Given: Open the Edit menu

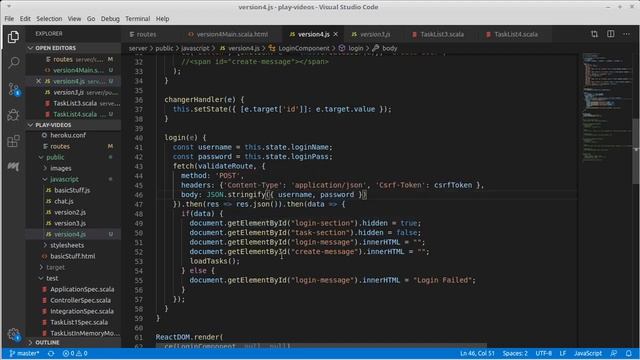Looking at the screenshot, I should 25,19.
